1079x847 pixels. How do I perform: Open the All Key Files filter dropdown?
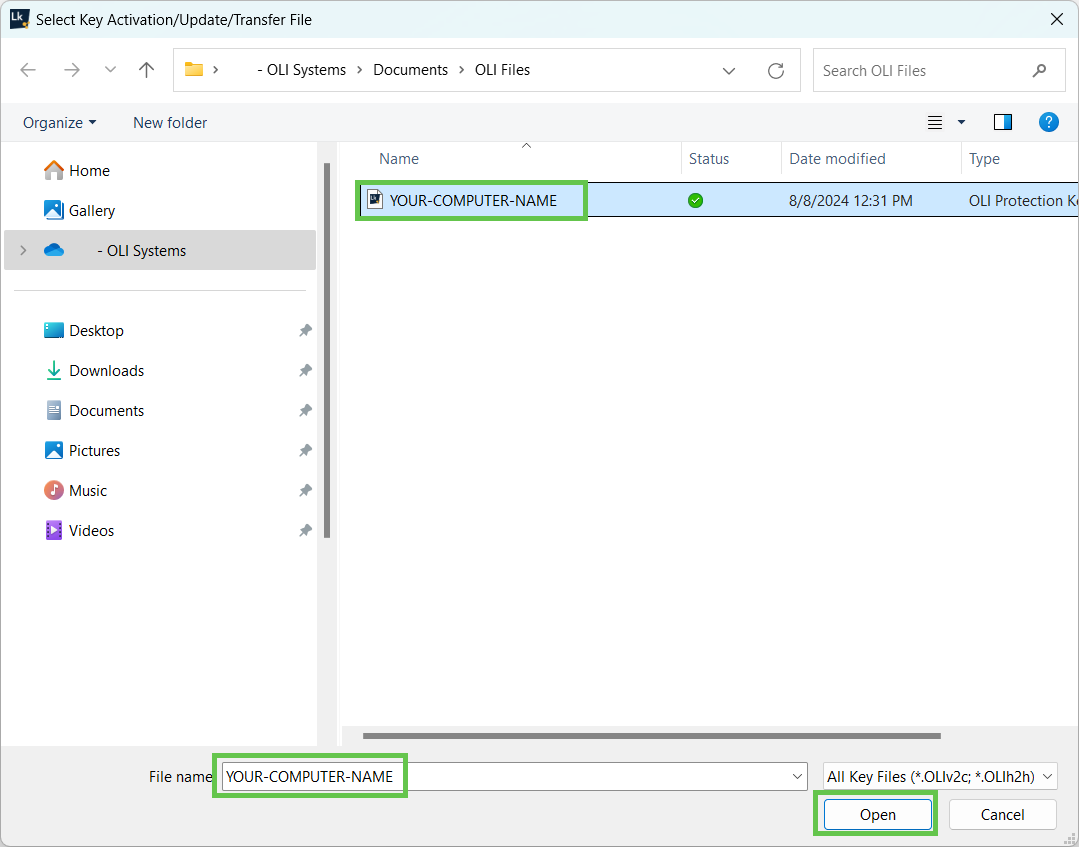(x=940, y=777)
